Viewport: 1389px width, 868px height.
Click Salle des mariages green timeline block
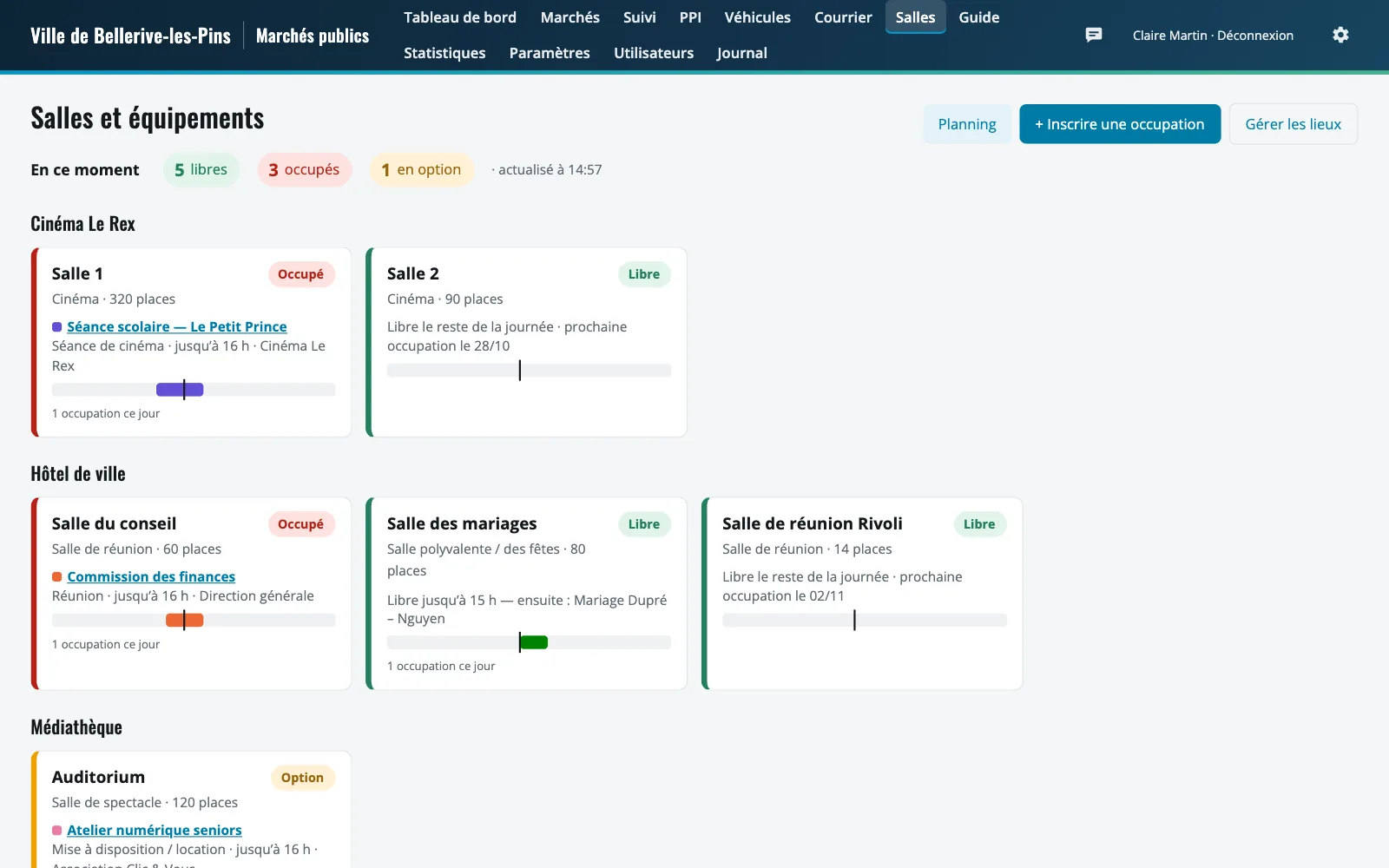pos(534,642)
